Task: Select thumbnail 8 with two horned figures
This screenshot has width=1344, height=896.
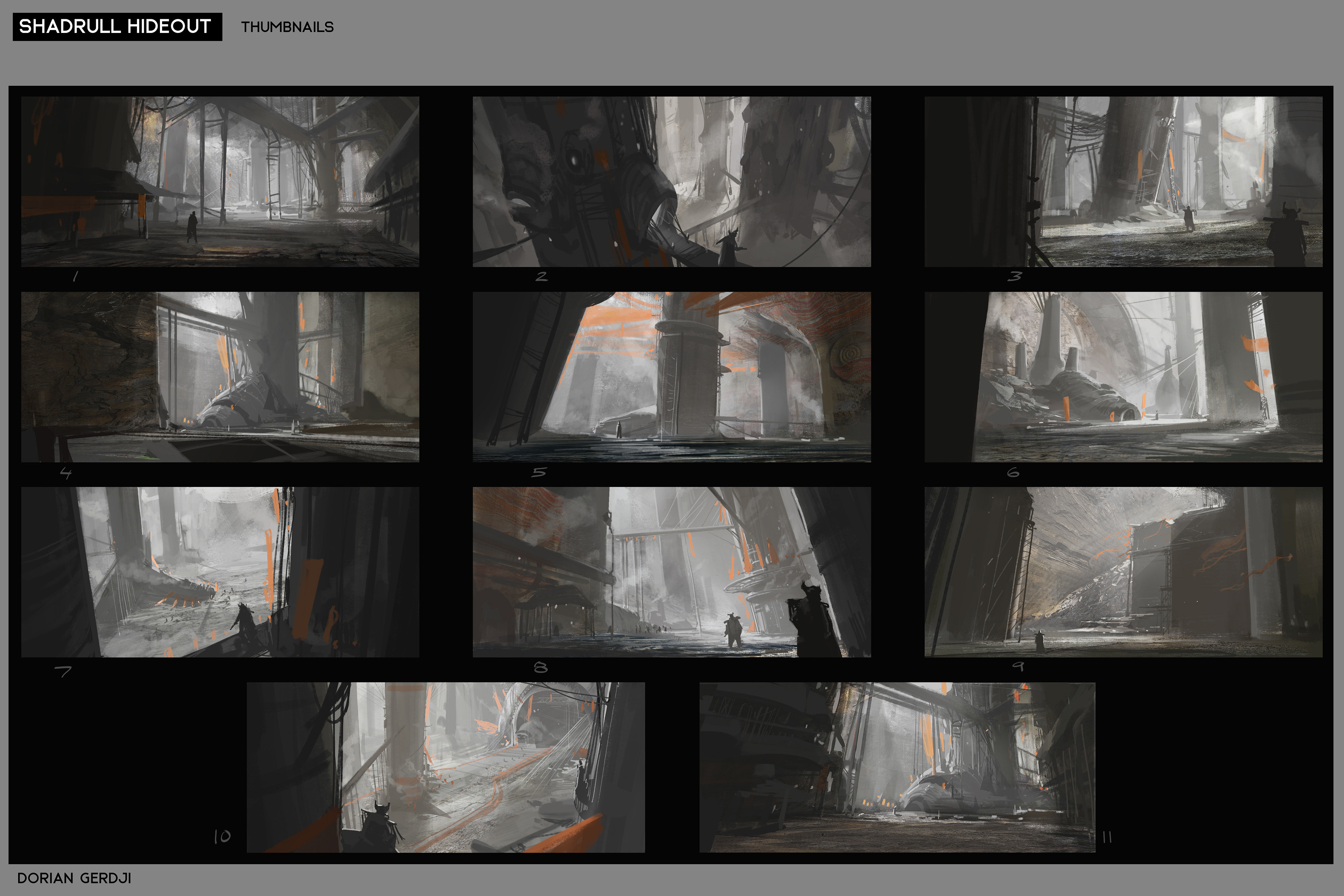Action: point(671,572)
